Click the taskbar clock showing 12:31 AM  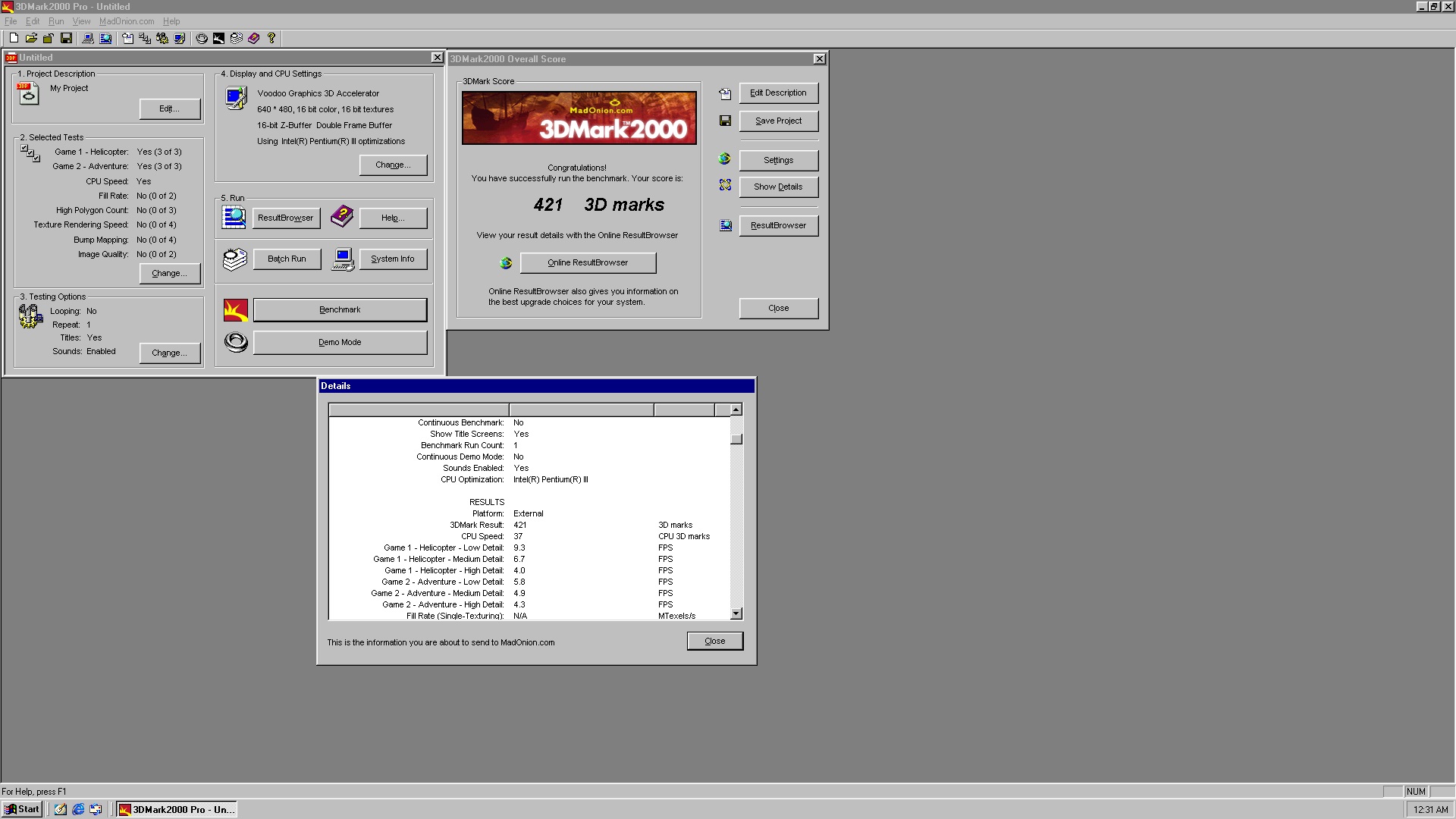1430,810
